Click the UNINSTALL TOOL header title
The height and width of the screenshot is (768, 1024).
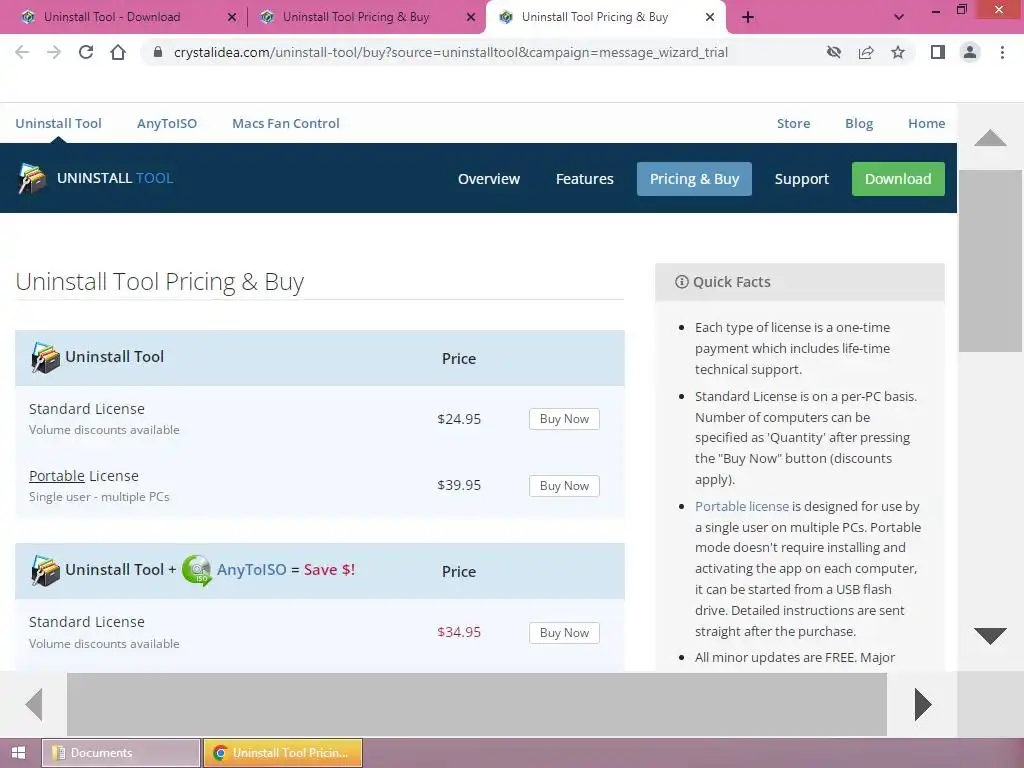[x=115, y=178]
